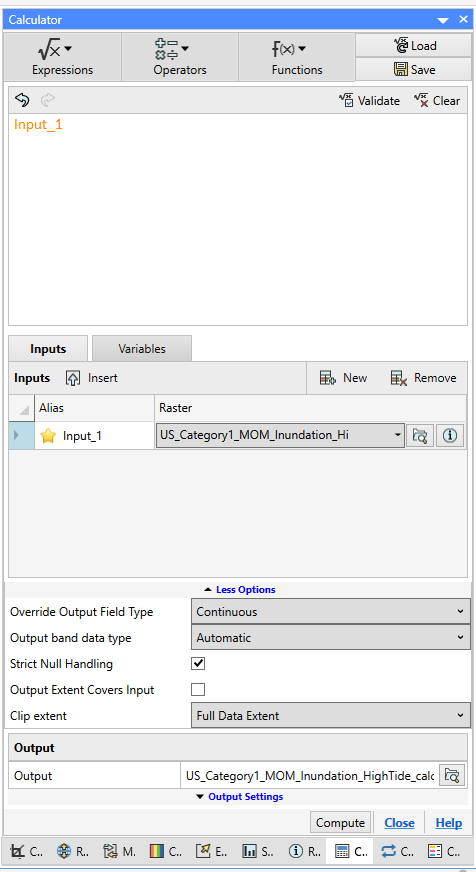Click the Output file name field
The image size is (476, 872).
[310, 775]
